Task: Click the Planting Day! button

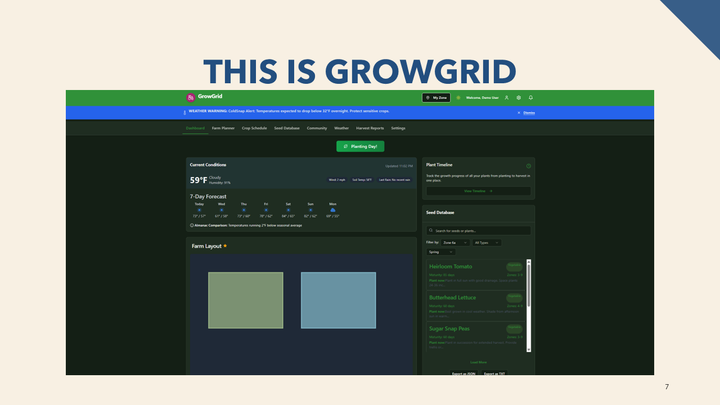Action: click(360, 146)
